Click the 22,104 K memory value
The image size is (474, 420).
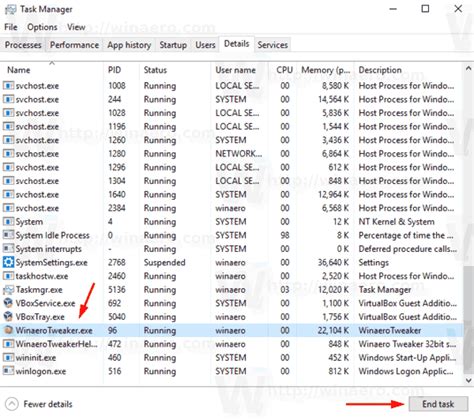[x=333, y=330]
